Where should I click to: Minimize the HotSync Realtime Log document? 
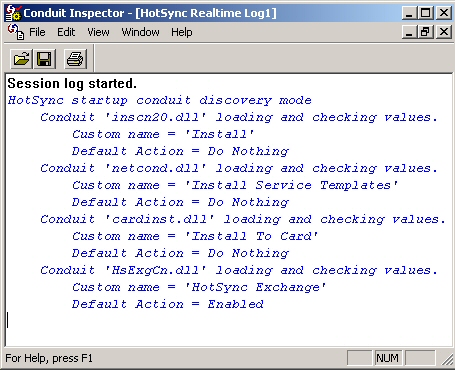pyautogui.click(x=409, y=32)
